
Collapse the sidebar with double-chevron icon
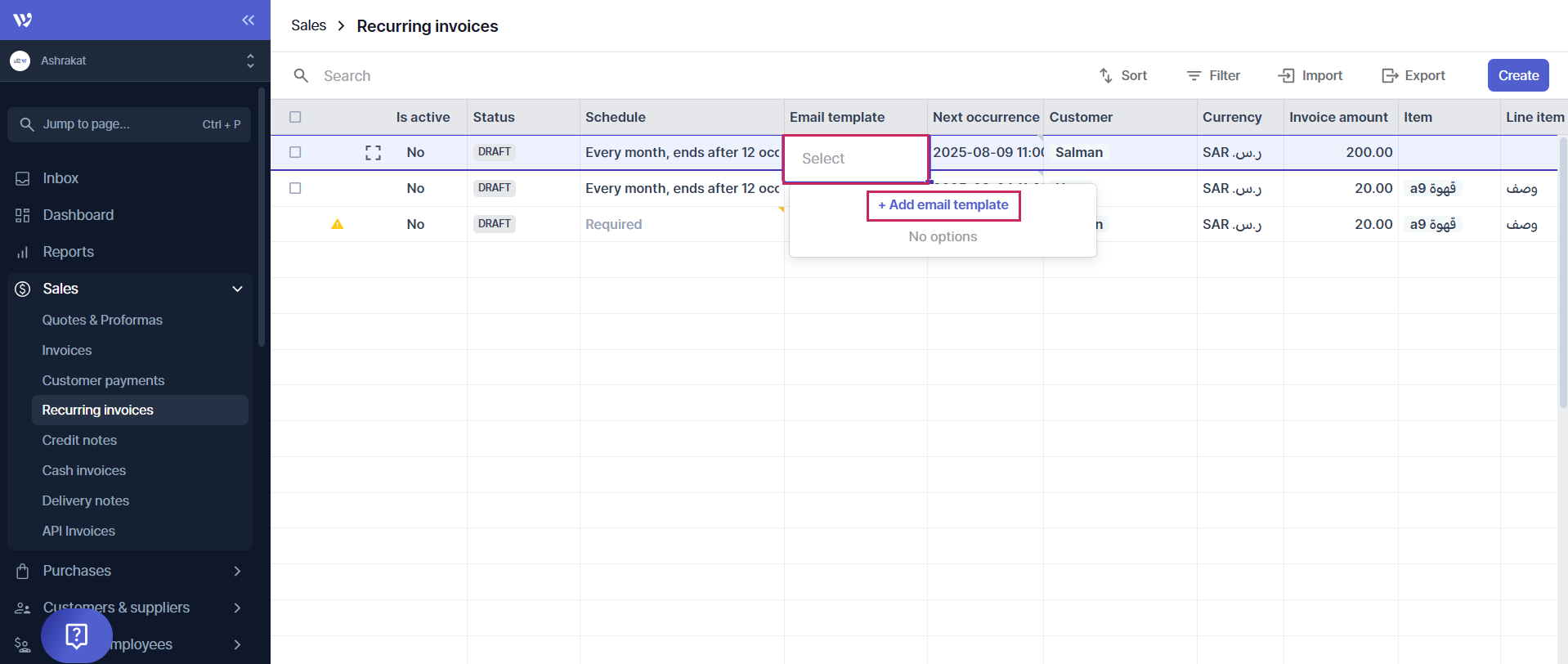pyautogui.click(x=248, y=20)
